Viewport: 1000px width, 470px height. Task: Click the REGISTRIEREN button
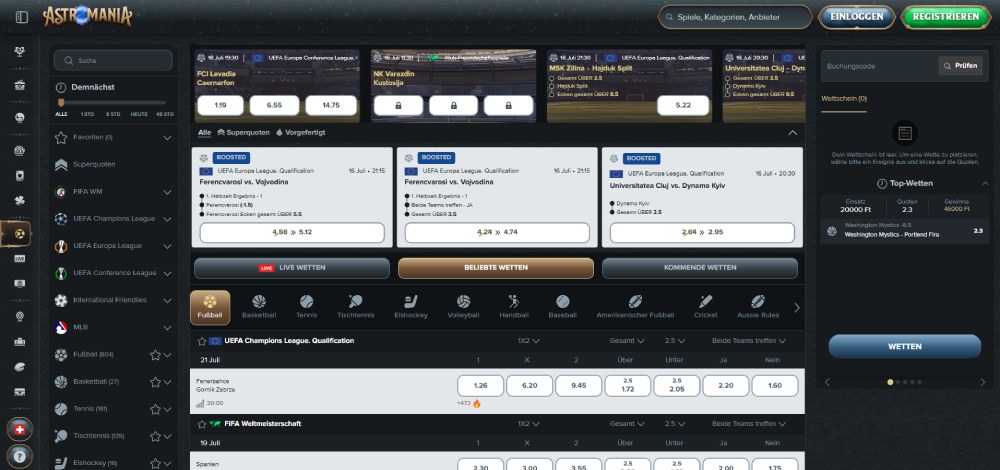pyautogui.click(x=946, y=17)
